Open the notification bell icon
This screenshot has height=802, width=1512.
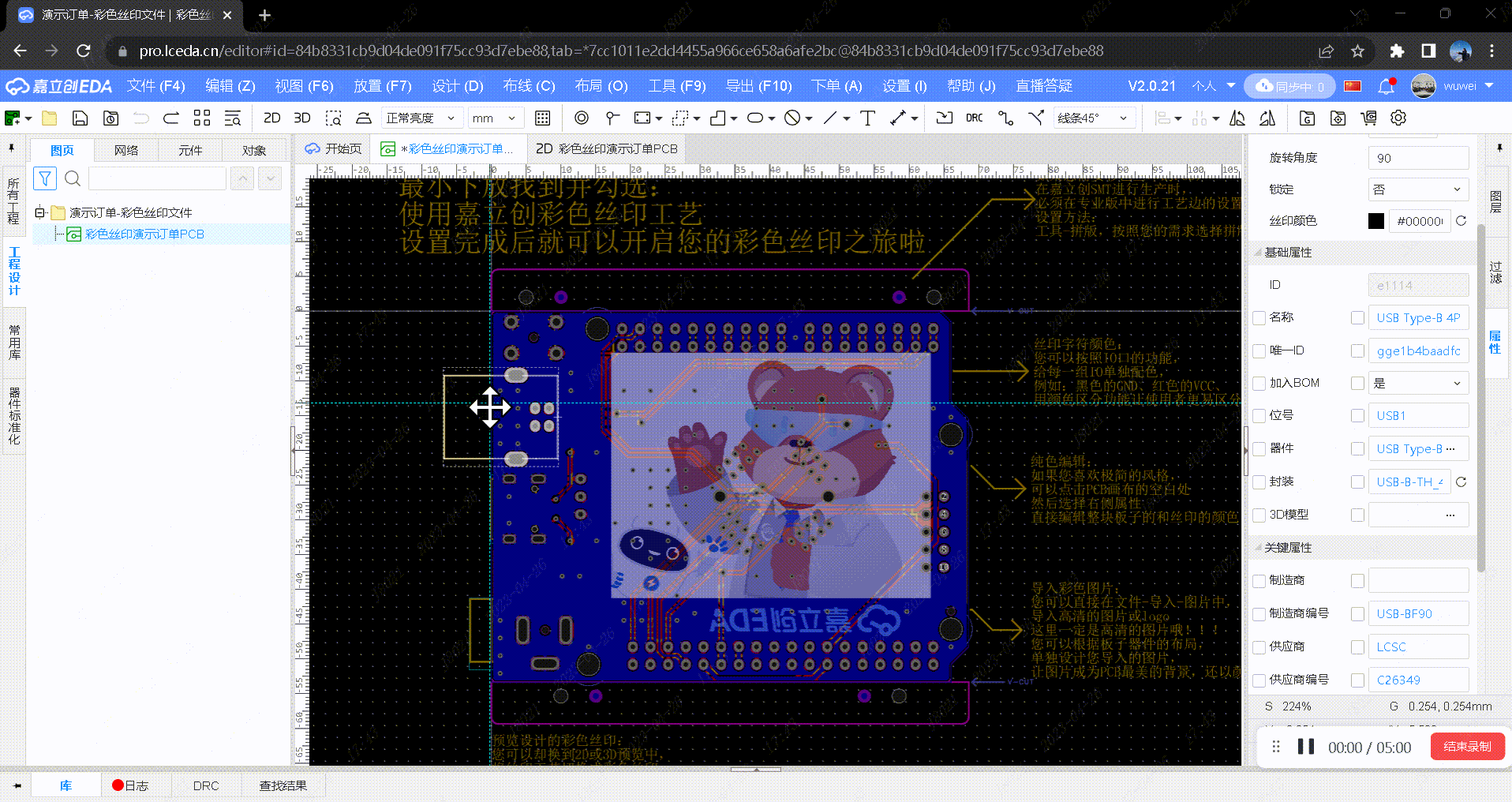[1387, 86]
